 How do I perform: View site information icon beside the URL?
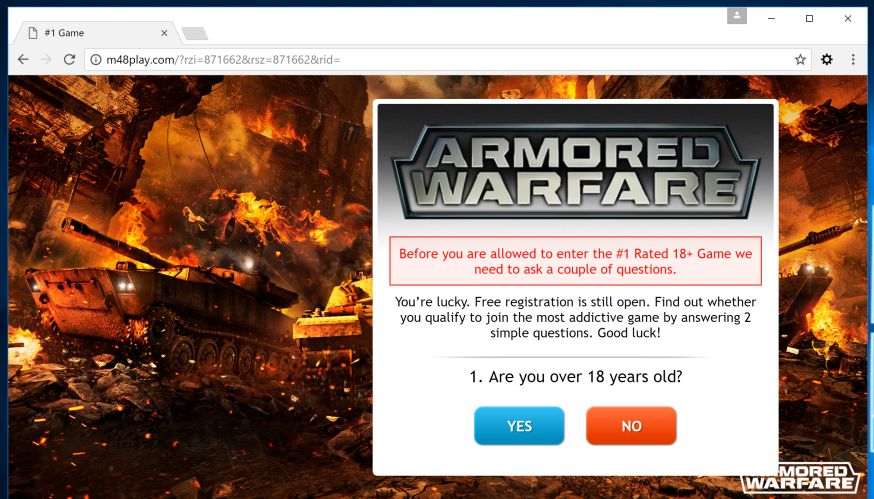point(96,60)
